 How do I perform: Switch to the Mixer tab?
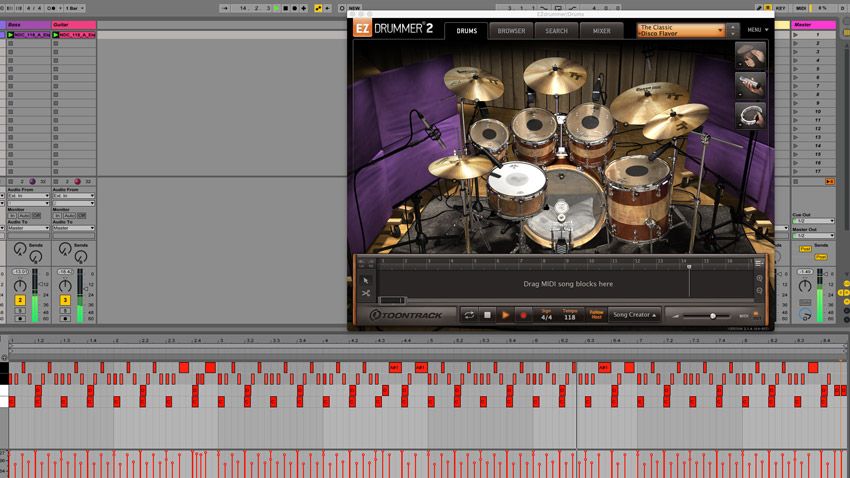(x=601, y=31)
